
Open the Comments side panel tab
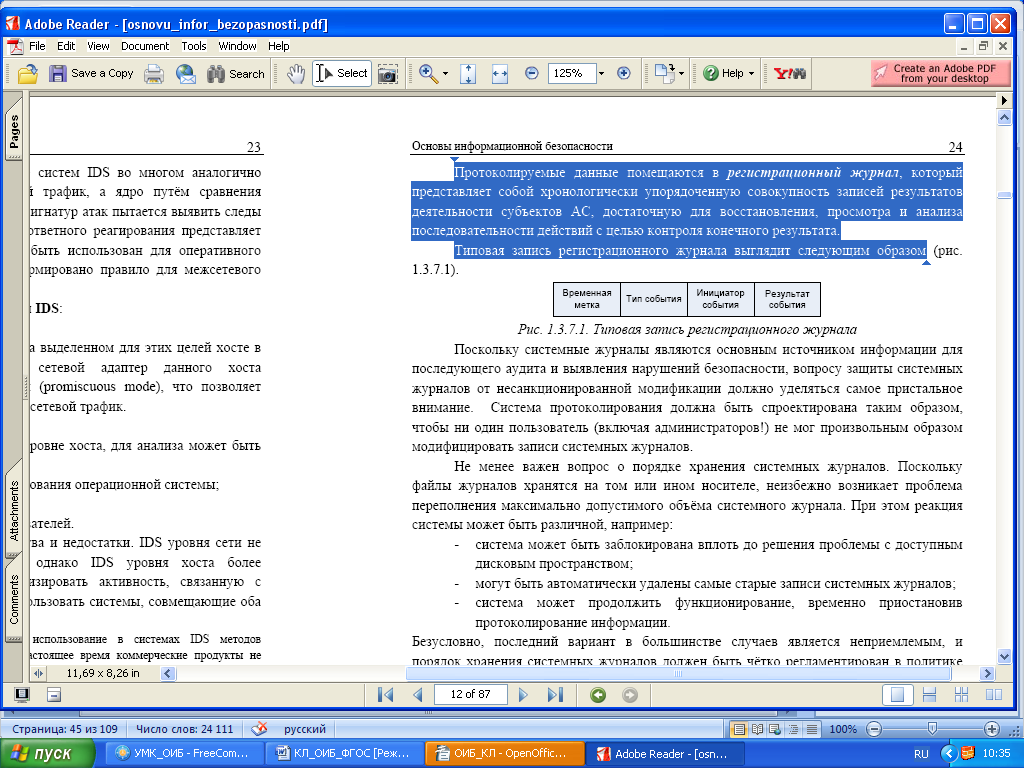pyautogui.click(x=14, y=599)
